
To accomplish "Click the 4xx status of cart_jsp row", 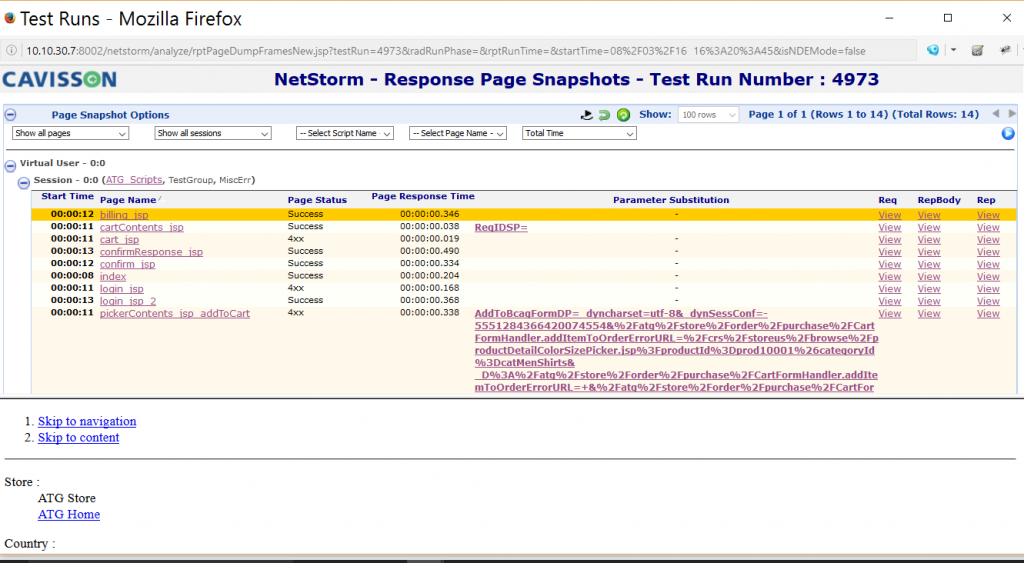I will pos(296,239).
